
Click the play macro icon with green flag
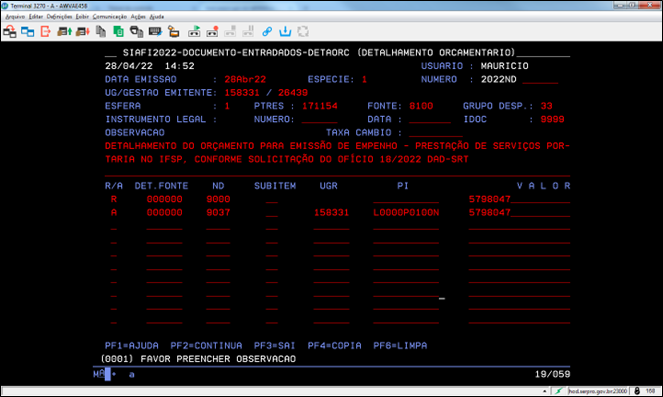[194, 31]
